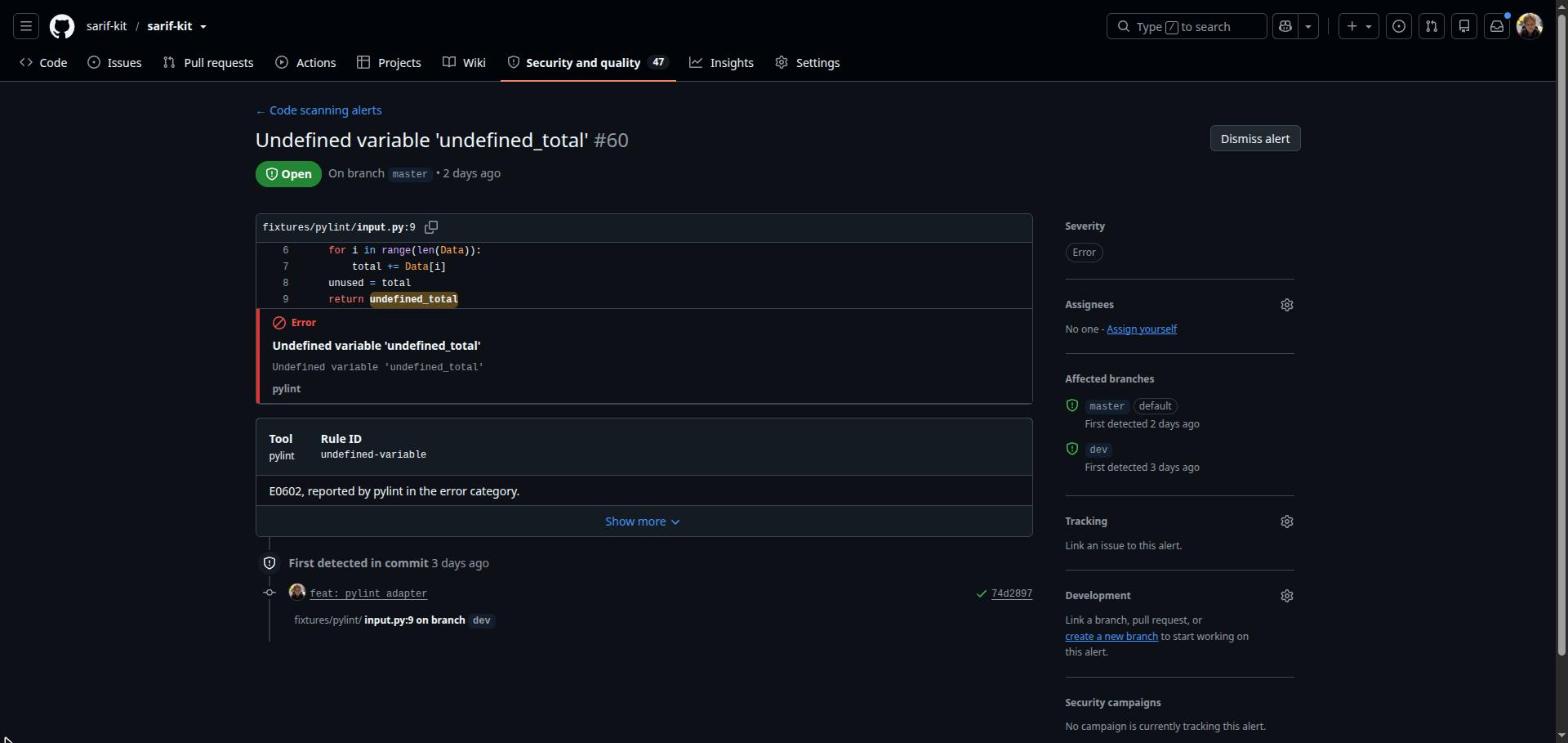The width and height of the screenshot is (1568, 743).
Task: Switch to the Issues tab
Action: click(114, 62)
